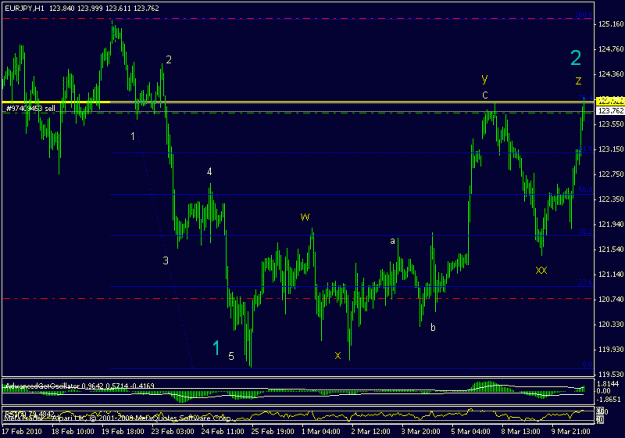Click the 19 Feb 18:00 time label
The height and width of the screenshot is (438, 625).
[x=123, y=431]
